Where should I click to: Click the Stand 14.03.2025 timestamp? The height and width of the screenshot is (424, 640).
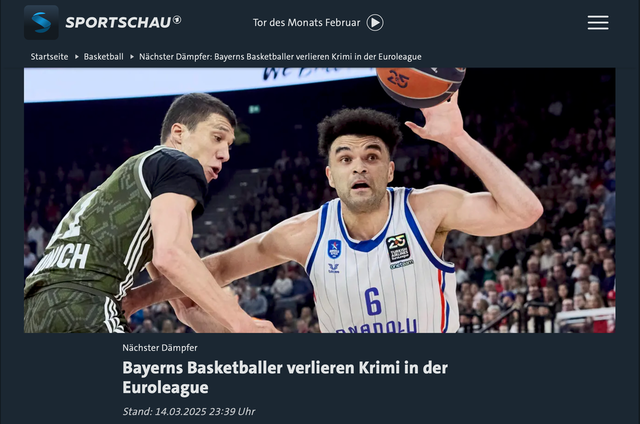coord(189,411)
